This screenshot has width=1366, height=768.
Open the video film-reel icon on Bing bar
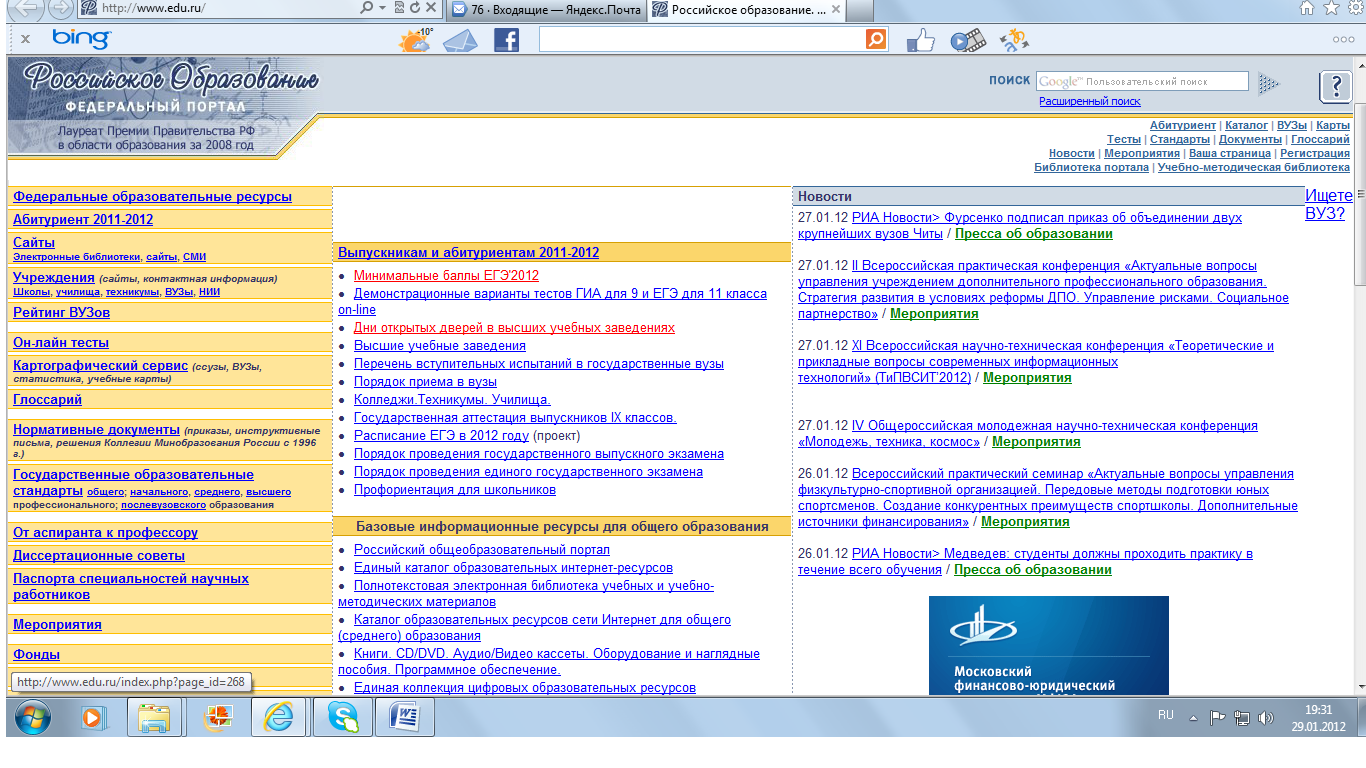[x=968, y=41]
